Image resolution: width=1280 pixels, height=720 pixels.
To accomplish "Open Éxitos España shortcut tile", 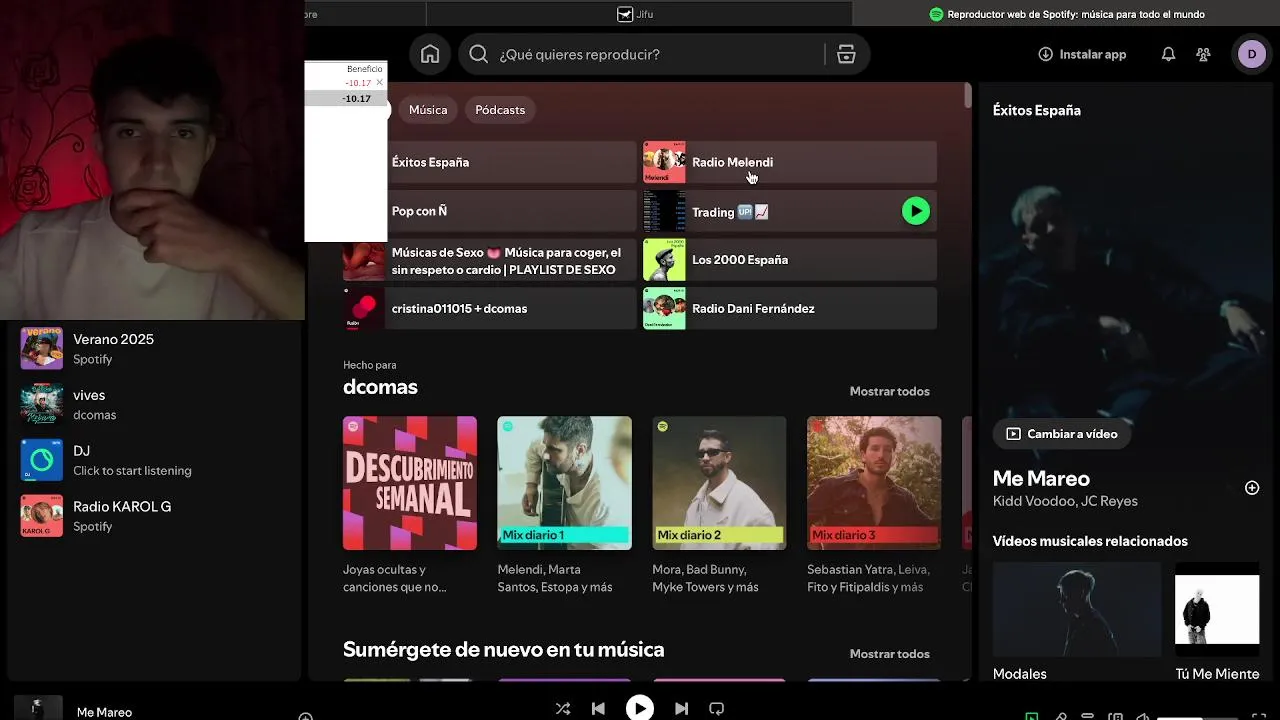I will tap(489, 162).
